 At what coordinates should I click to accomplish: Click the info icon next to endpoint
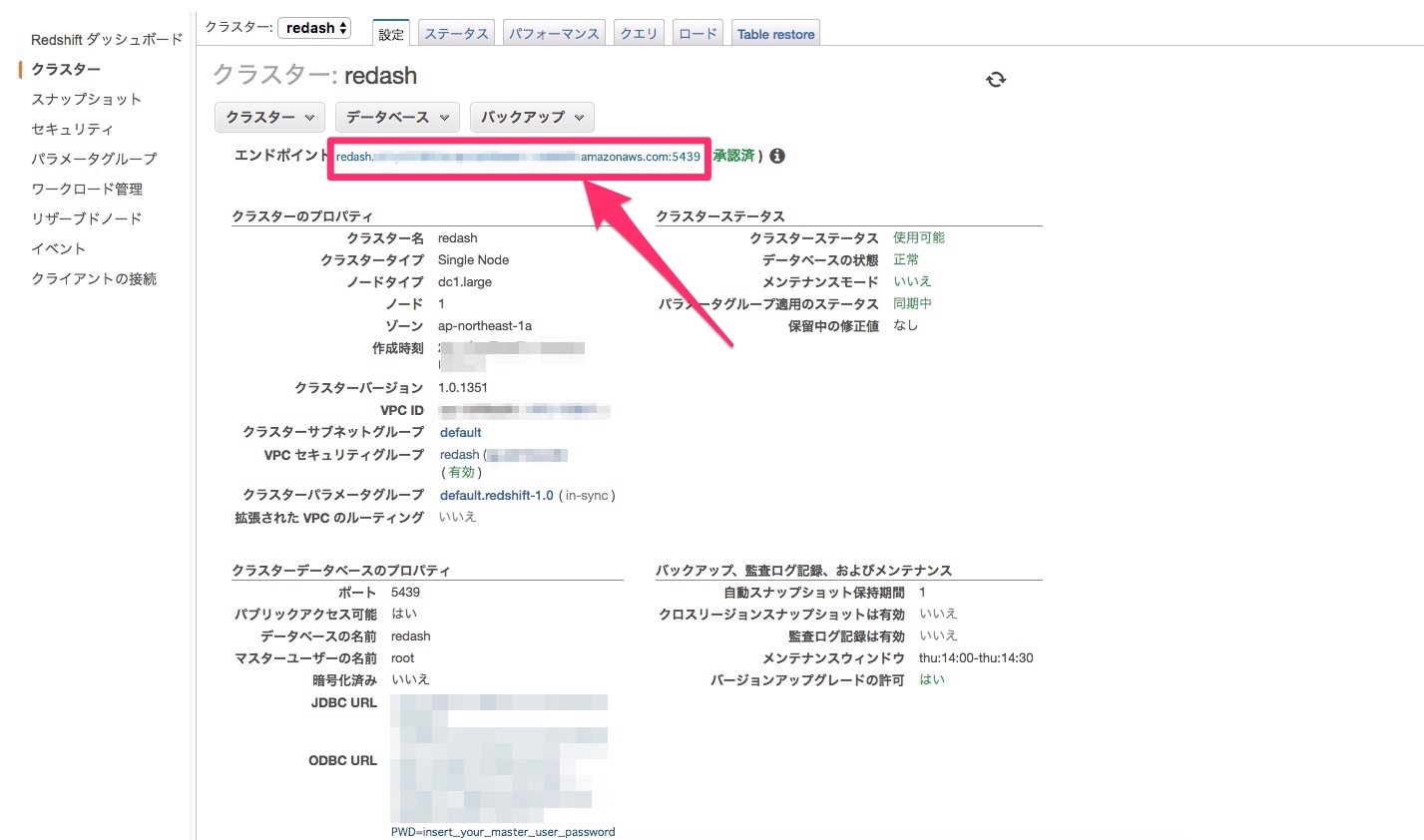pos(777,156)
